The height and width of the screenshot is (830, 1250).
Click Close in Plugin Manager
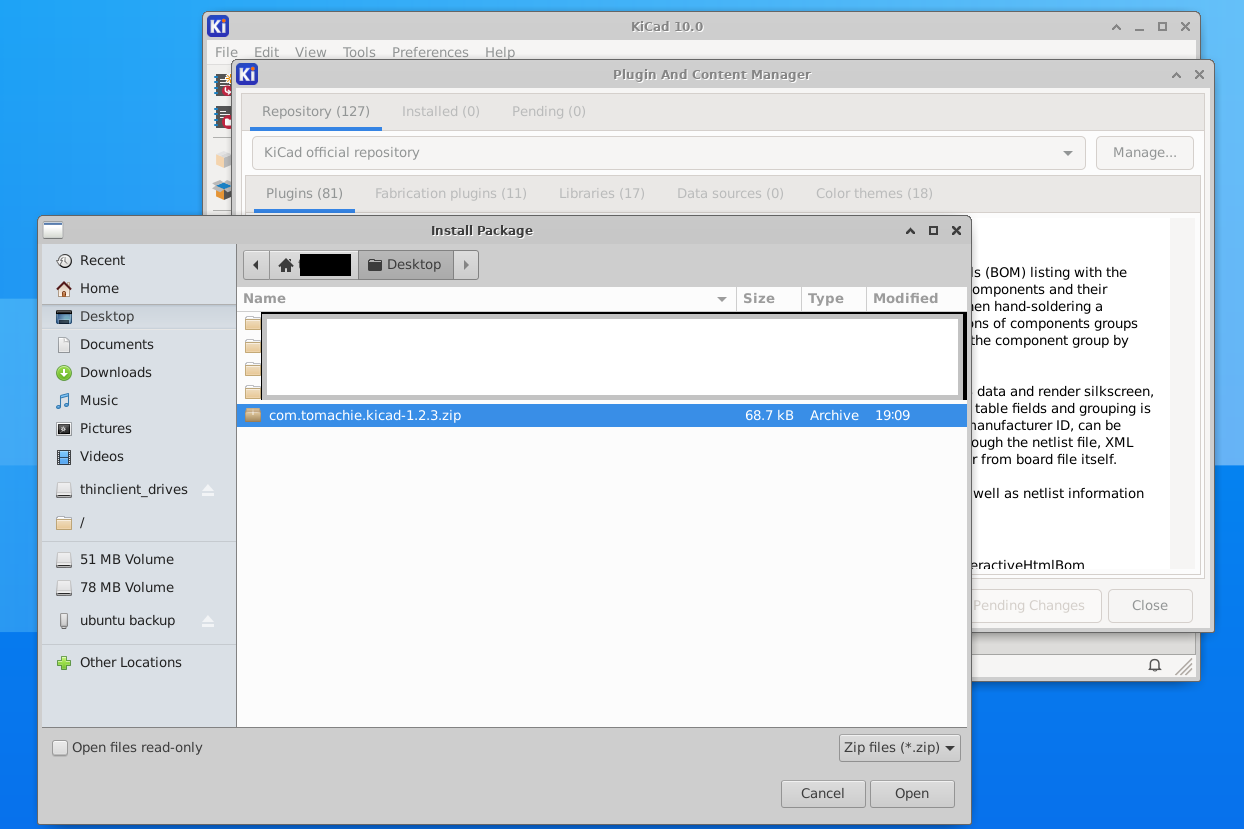[x=1150, y=605]
